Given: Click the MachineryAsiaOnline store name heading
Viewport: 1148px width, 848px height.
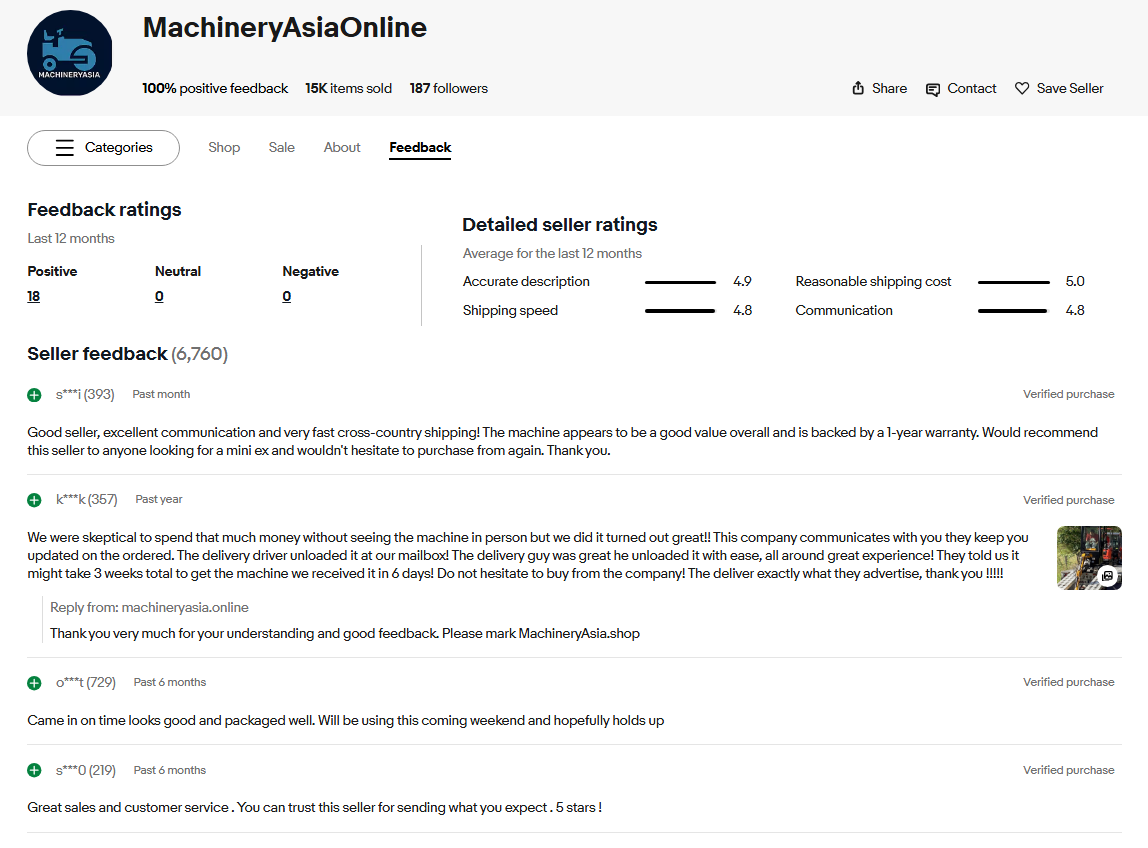Looking at the screenshot, I should point(285,28).
